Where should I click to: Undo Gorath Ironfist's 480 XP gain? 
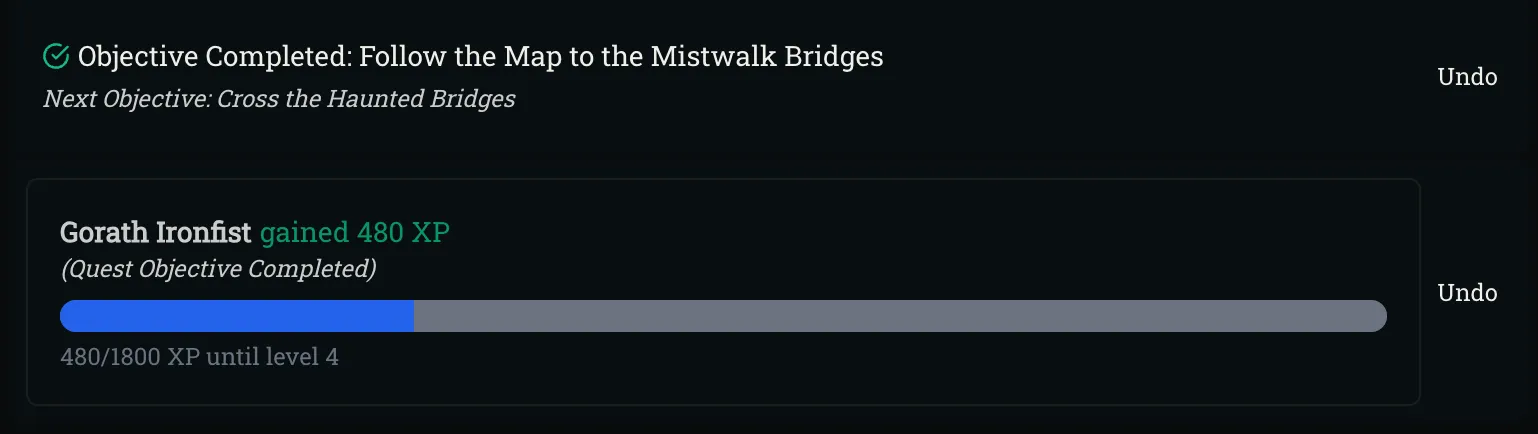(1466, 293)
